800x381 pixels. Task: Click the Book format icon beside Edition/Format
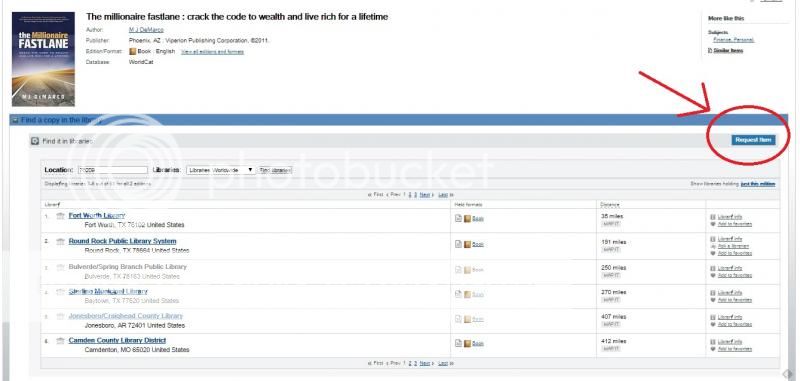click(133, 52)
